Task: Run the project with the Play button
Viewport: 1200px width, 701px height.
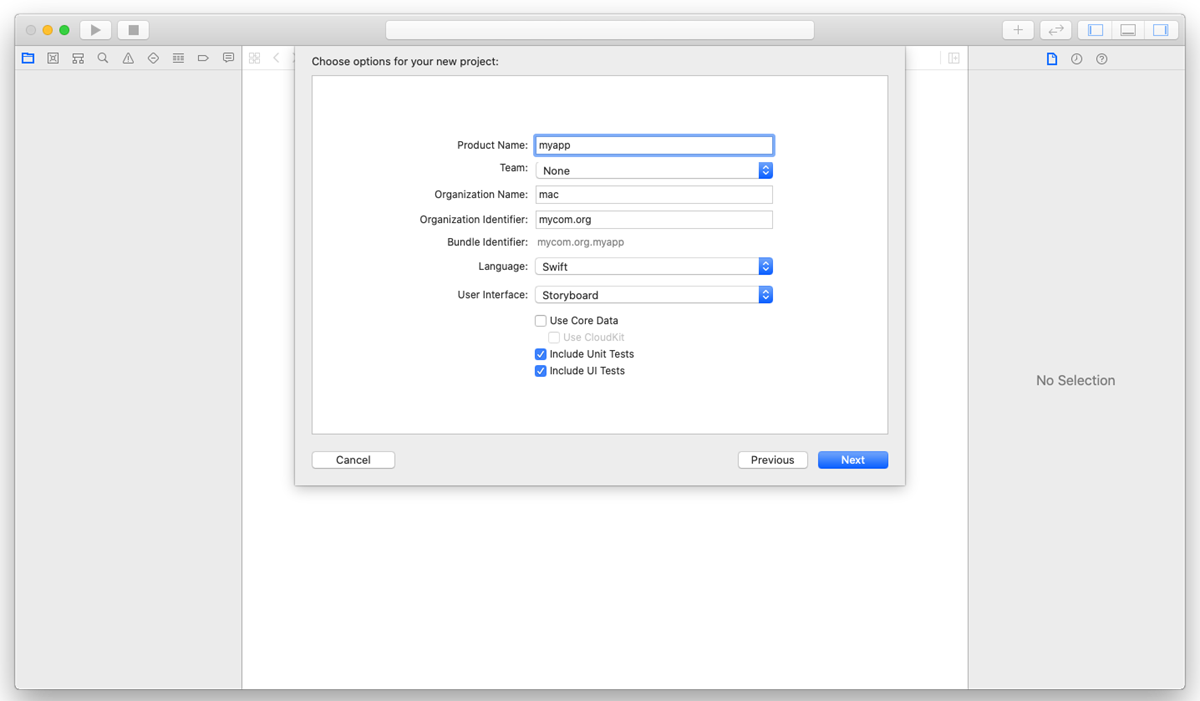Action: pyautogui.click(x=94, y=29)
